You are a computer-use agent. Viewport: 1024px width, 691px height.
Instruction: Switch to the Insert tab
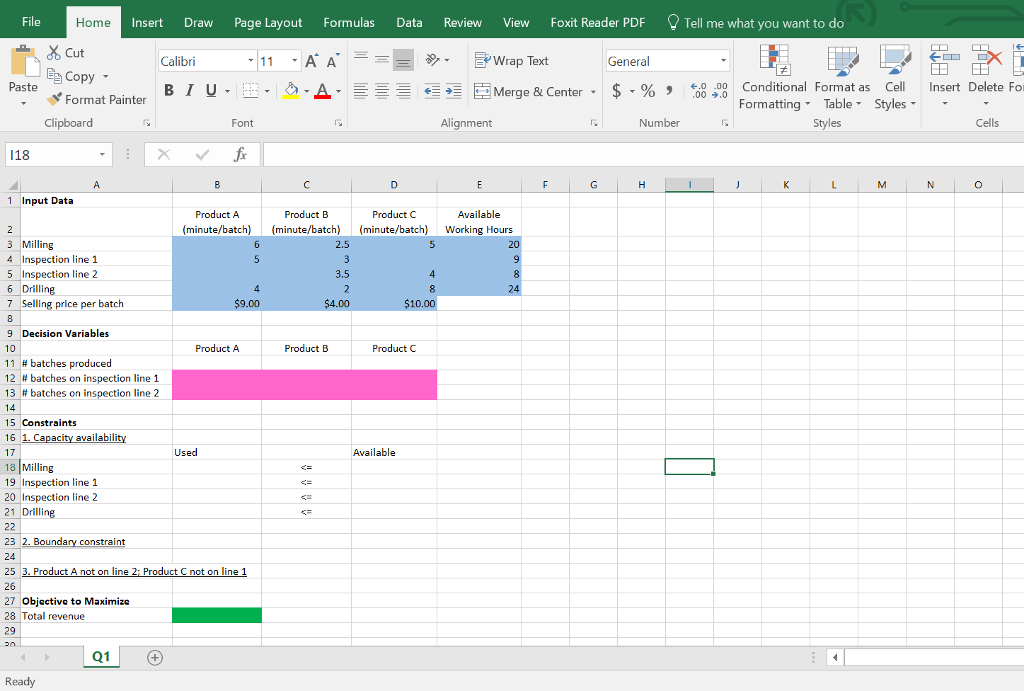[147, 22]
